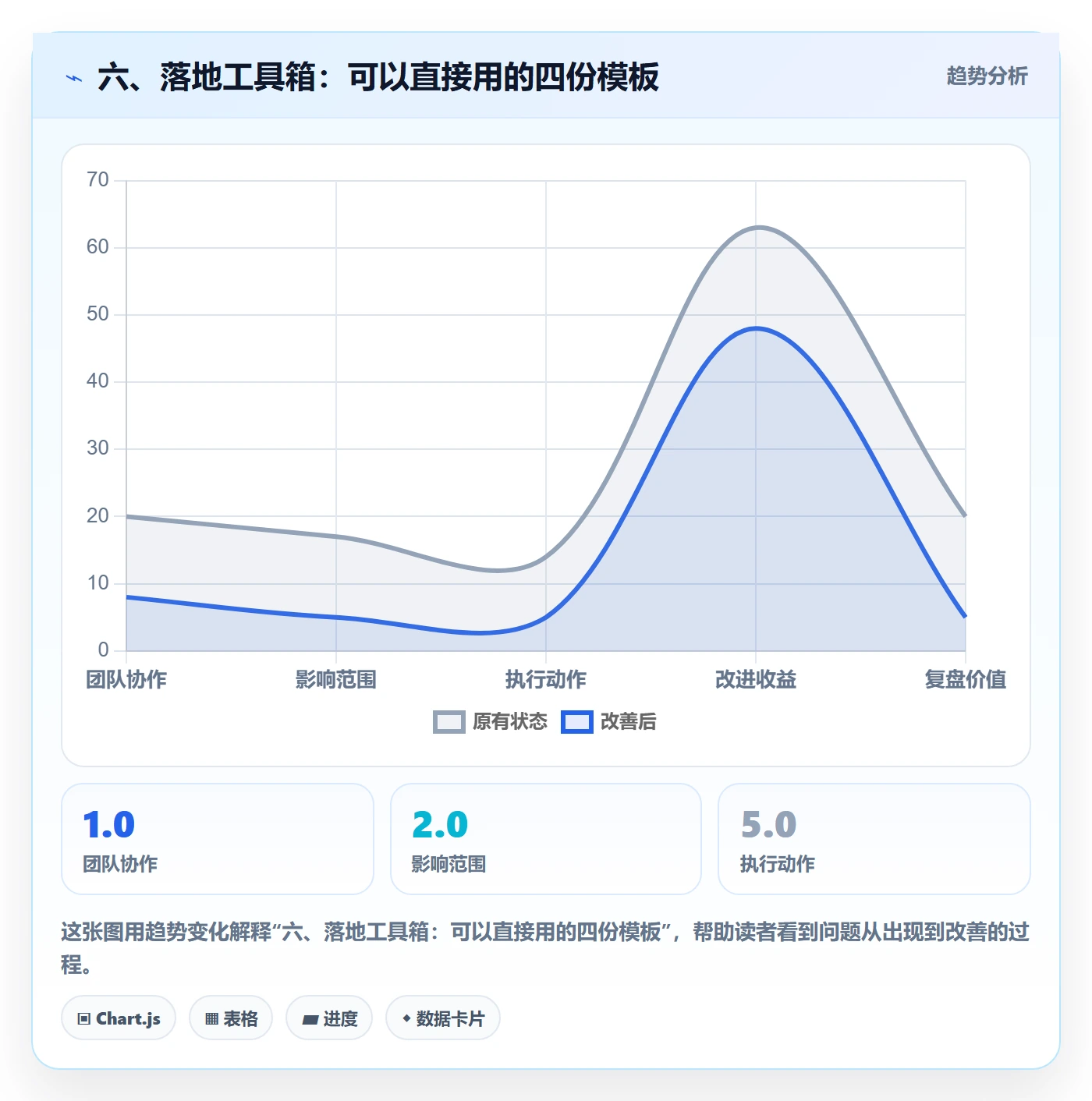1092x1101 pixels.
Task: Click the 40 y-axis value
Action: click(x=97, y=381)
